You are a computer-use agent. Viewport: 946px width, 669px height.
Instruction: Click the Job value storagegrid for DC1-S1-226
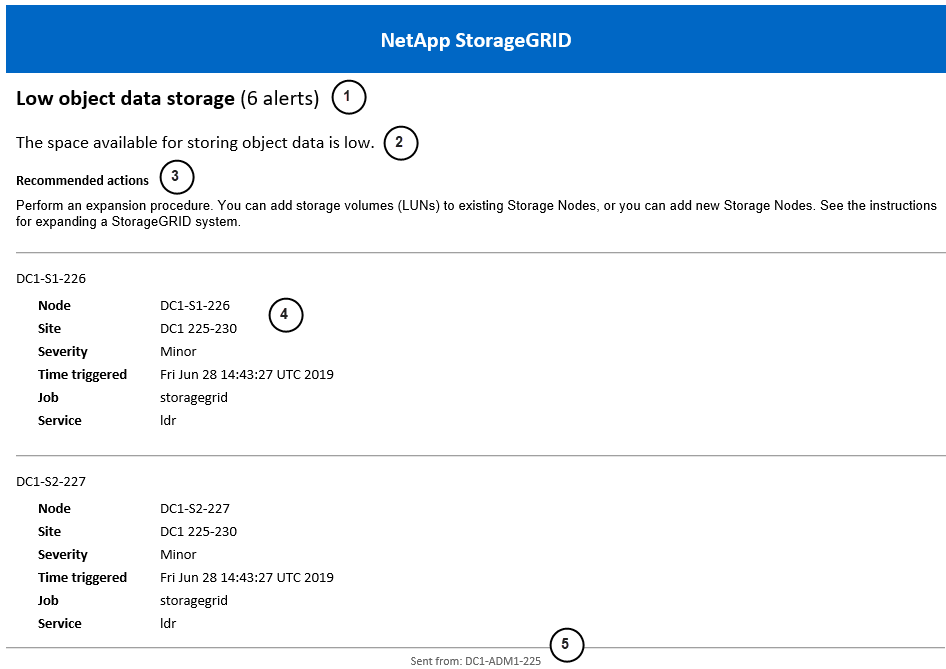click(x=194, y=398)
